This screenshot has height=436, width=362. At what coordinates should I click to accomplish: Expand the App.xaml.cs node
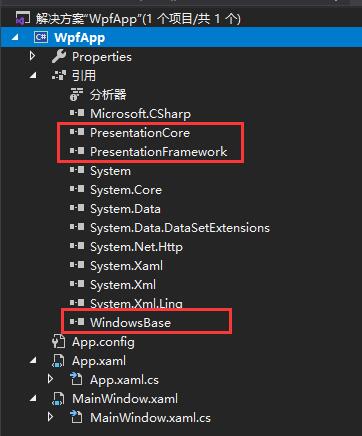50,379
